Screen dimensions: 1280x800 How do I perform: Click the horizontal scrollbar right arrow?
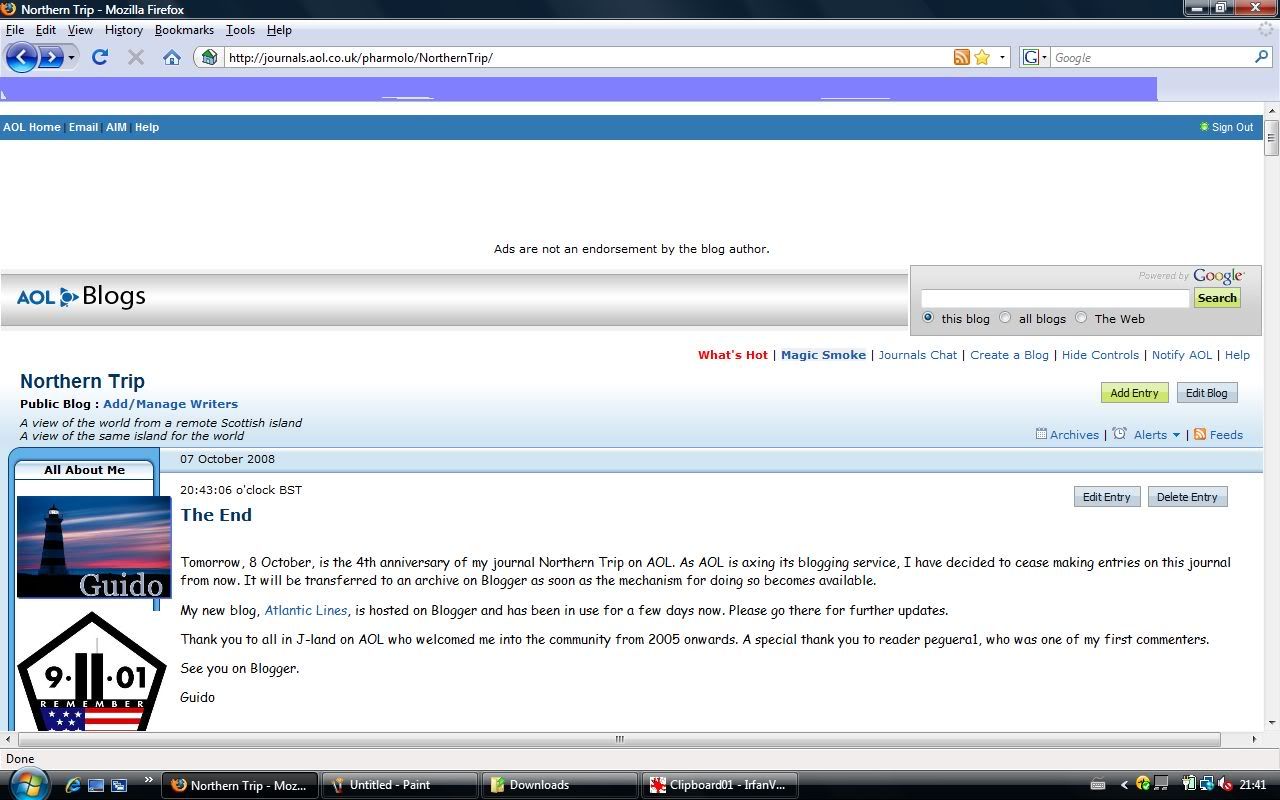(1254, 739)
